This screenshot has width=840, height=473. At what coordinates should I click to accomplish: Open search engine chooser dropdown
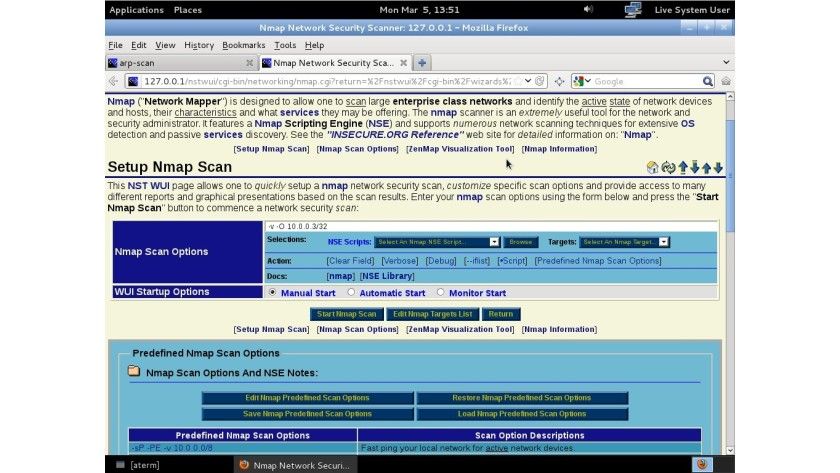coord(582,81)
